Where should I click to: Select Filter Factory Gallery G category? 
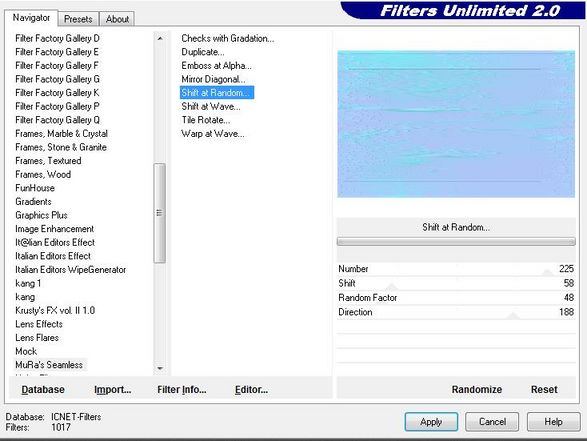click(57, 79)
